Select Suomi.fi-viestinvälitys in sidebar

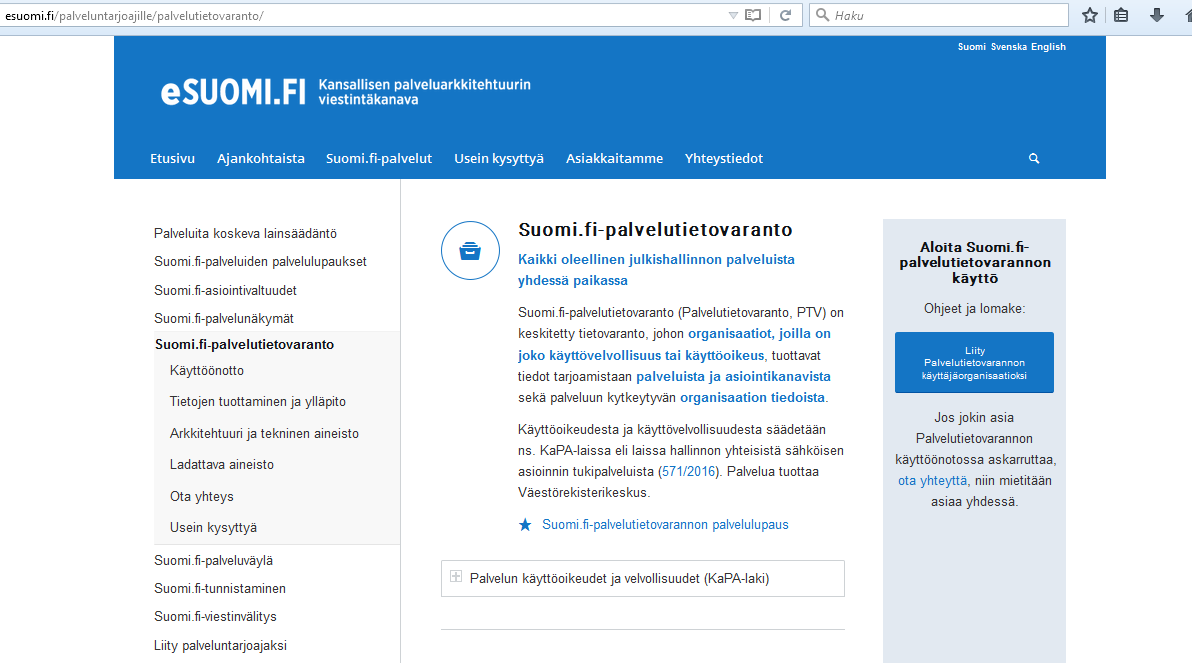pos(215,617)
